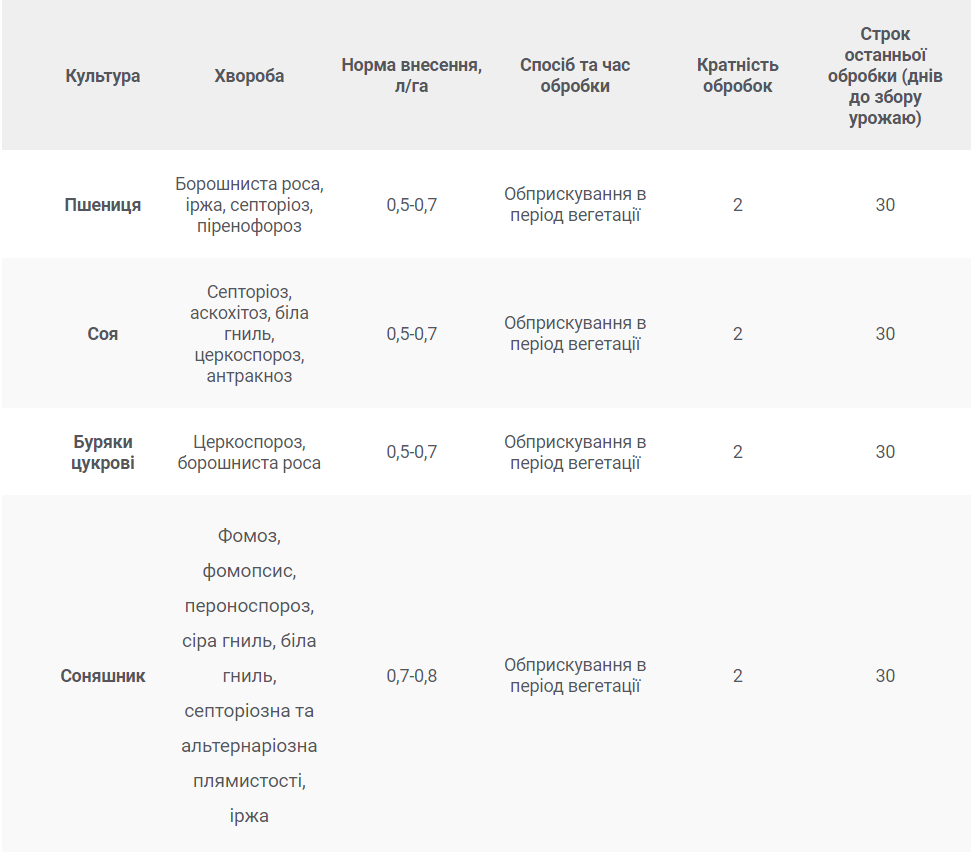Select the Норма внесення, л/га header
The height and width of the screenshot is (852, 971).
(411, 75)
